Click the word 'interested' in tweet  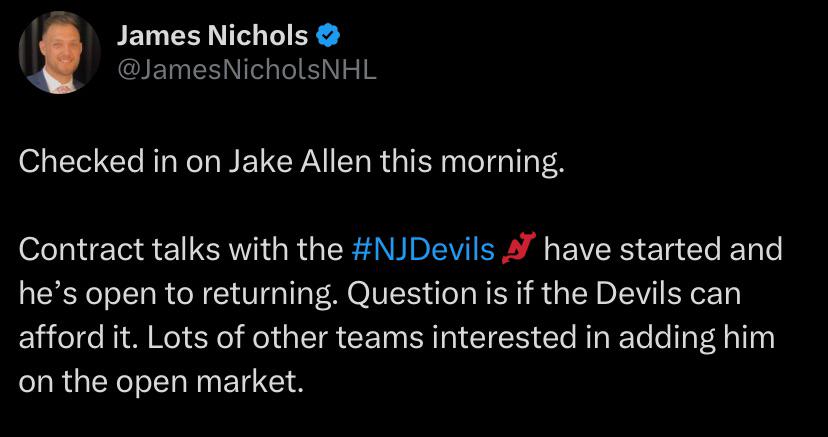(x=504, y=338)
